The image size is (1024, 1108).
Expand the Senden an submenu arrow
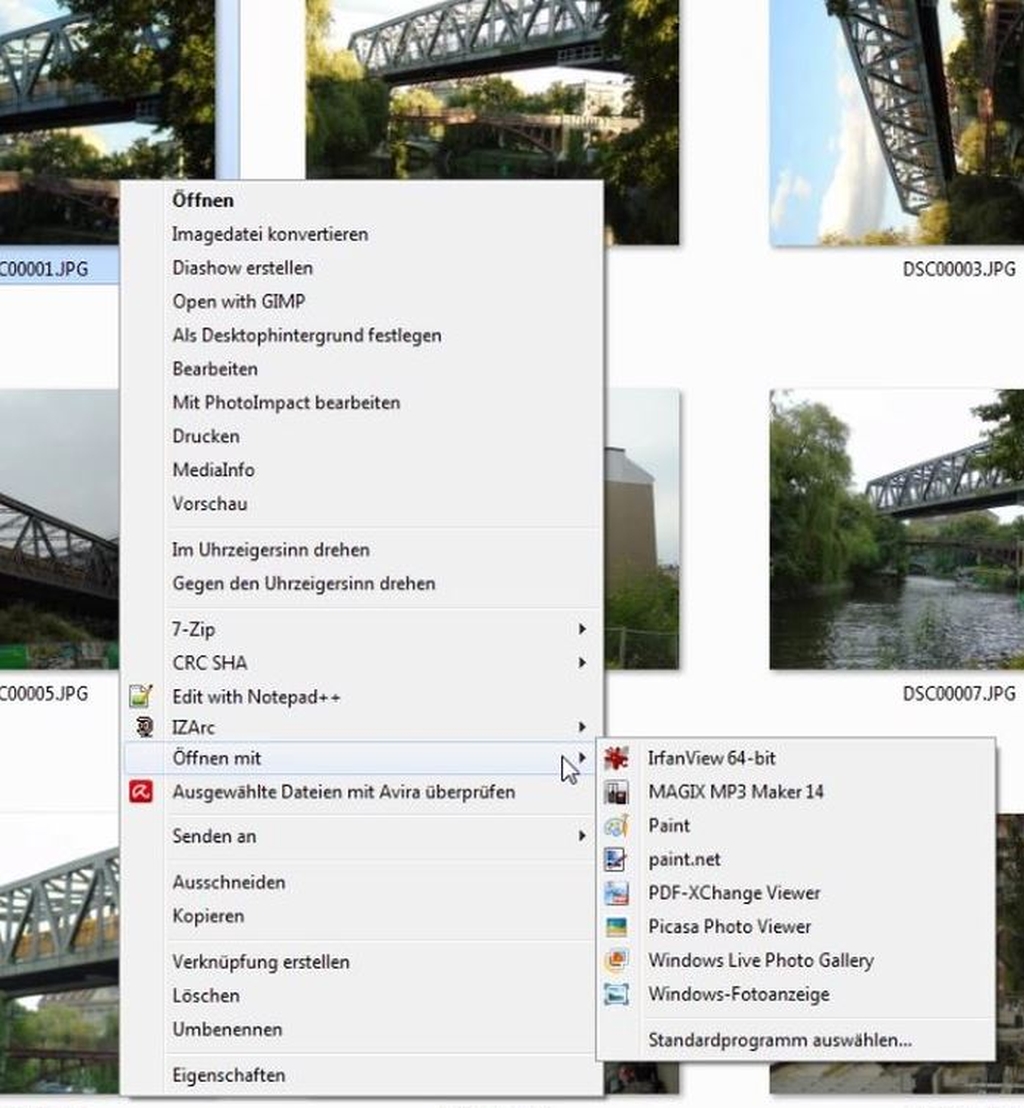pyautogui.click(x=582, y=836)
